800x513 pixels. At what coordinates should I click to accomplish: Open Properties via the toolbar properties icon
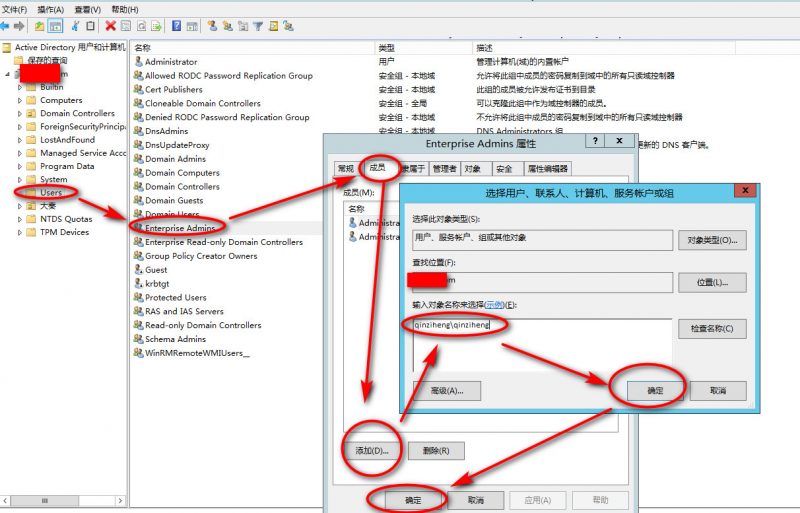coord(126,26)
